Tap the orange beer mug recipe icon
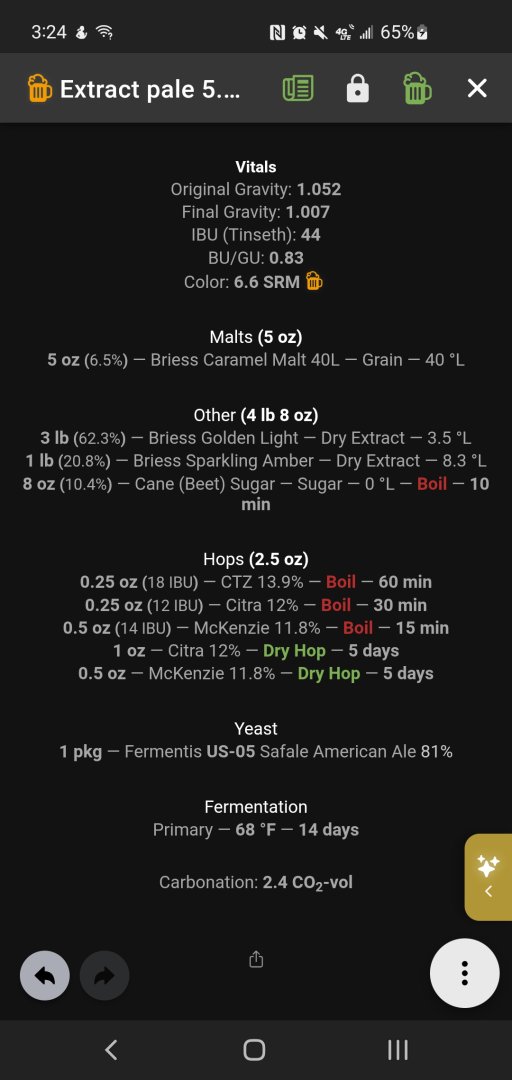 point(39,89)
